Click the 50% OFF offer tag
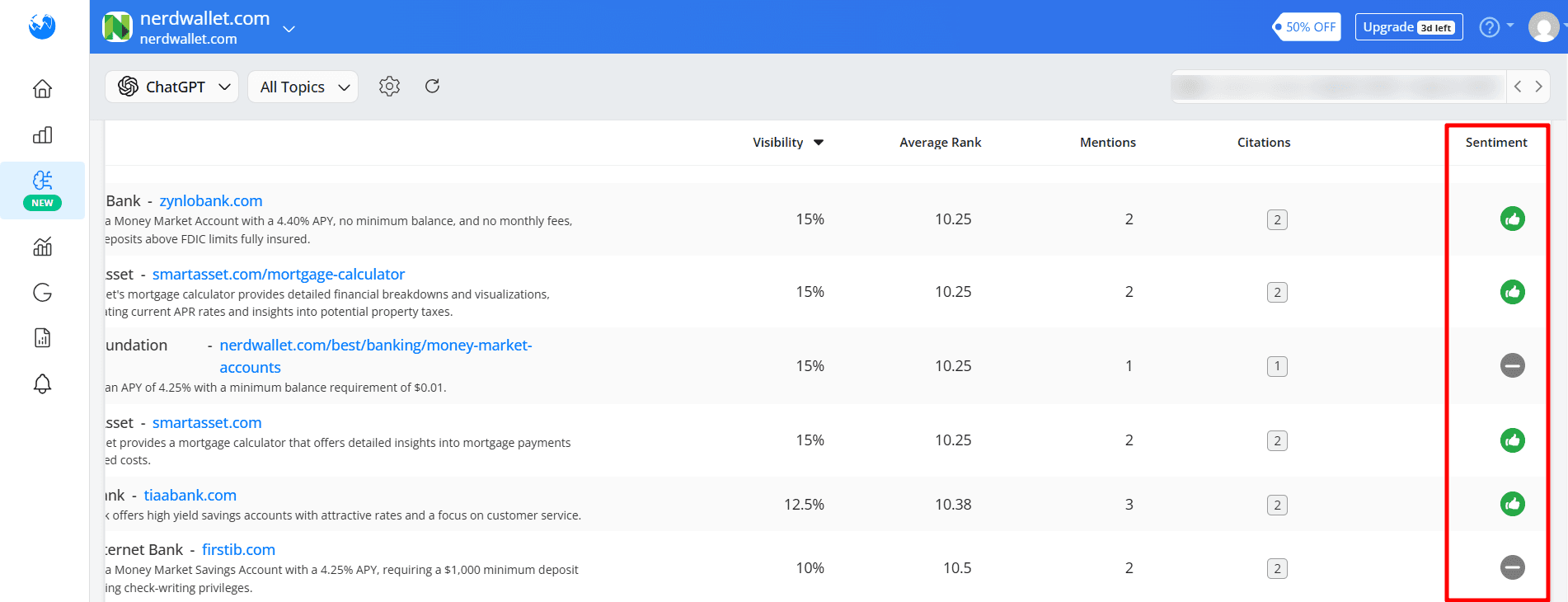This screenshot has width=1568, height=602. [x=1307, y=27]
